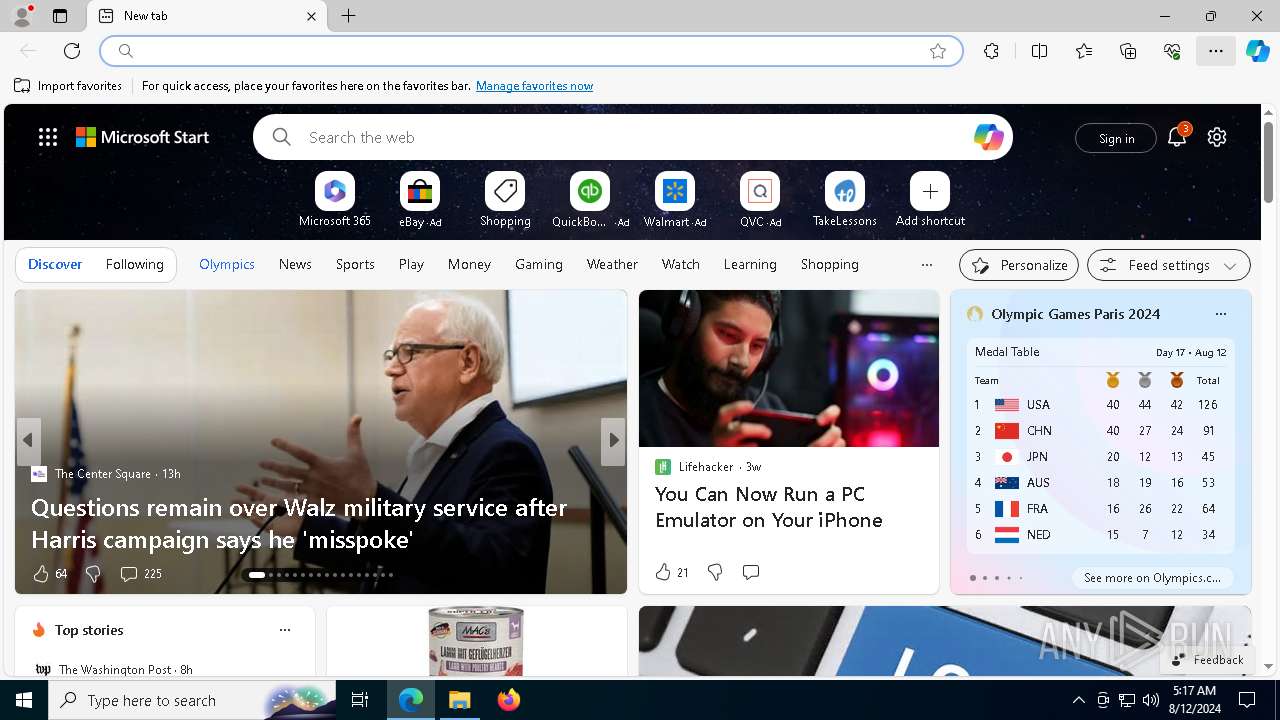Open See more on Olympics link
The width and height of the screenshot is (1280, 720).
[x=1152, y=578]
